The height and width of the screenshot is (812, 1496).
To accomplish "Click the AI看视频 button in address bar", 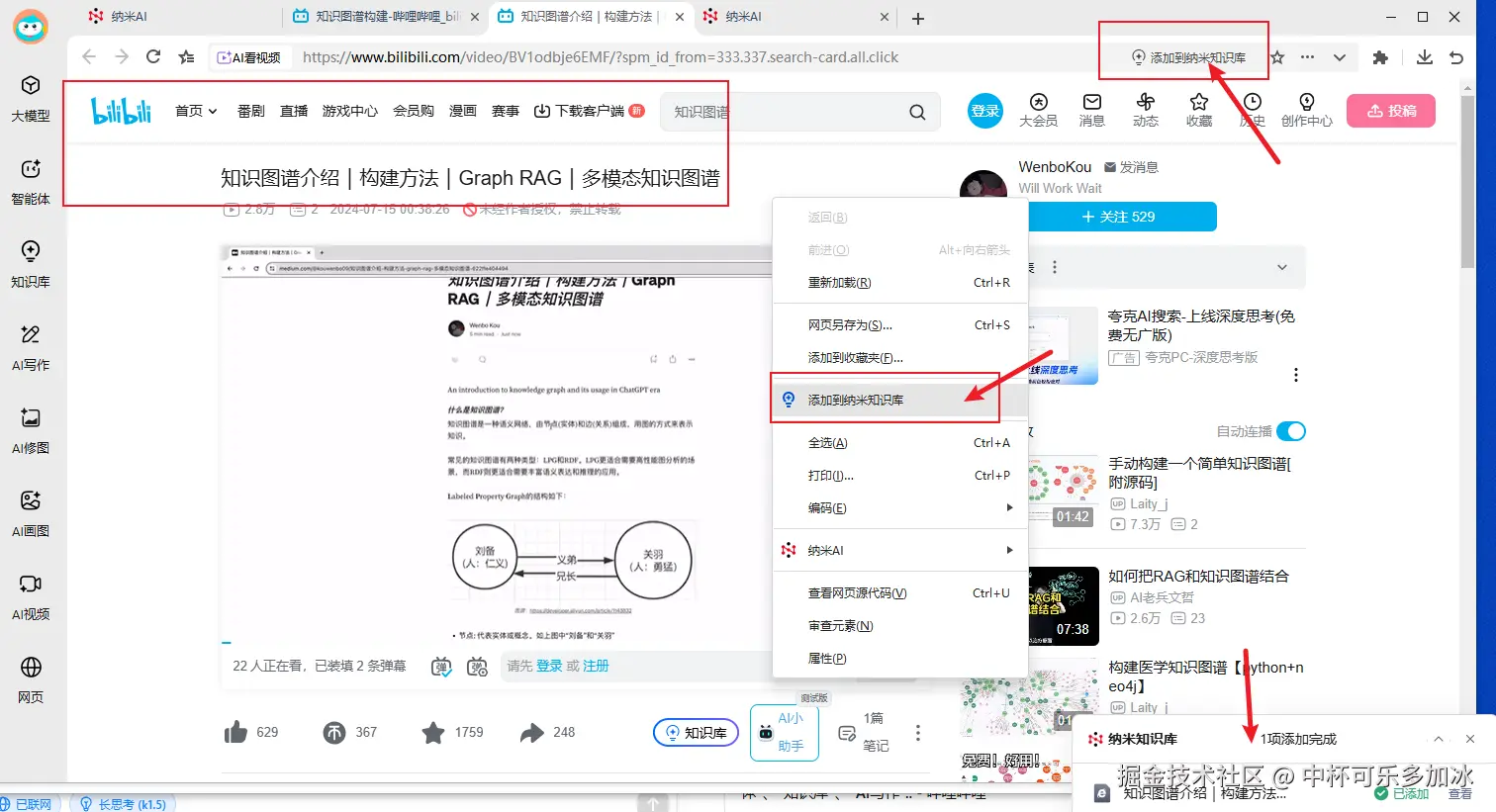I will (x=249, y=57).
